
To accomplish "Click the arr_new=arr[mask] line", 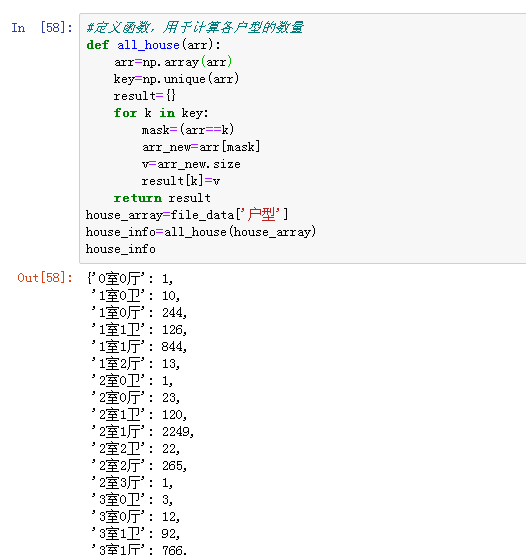I will 201,147.
